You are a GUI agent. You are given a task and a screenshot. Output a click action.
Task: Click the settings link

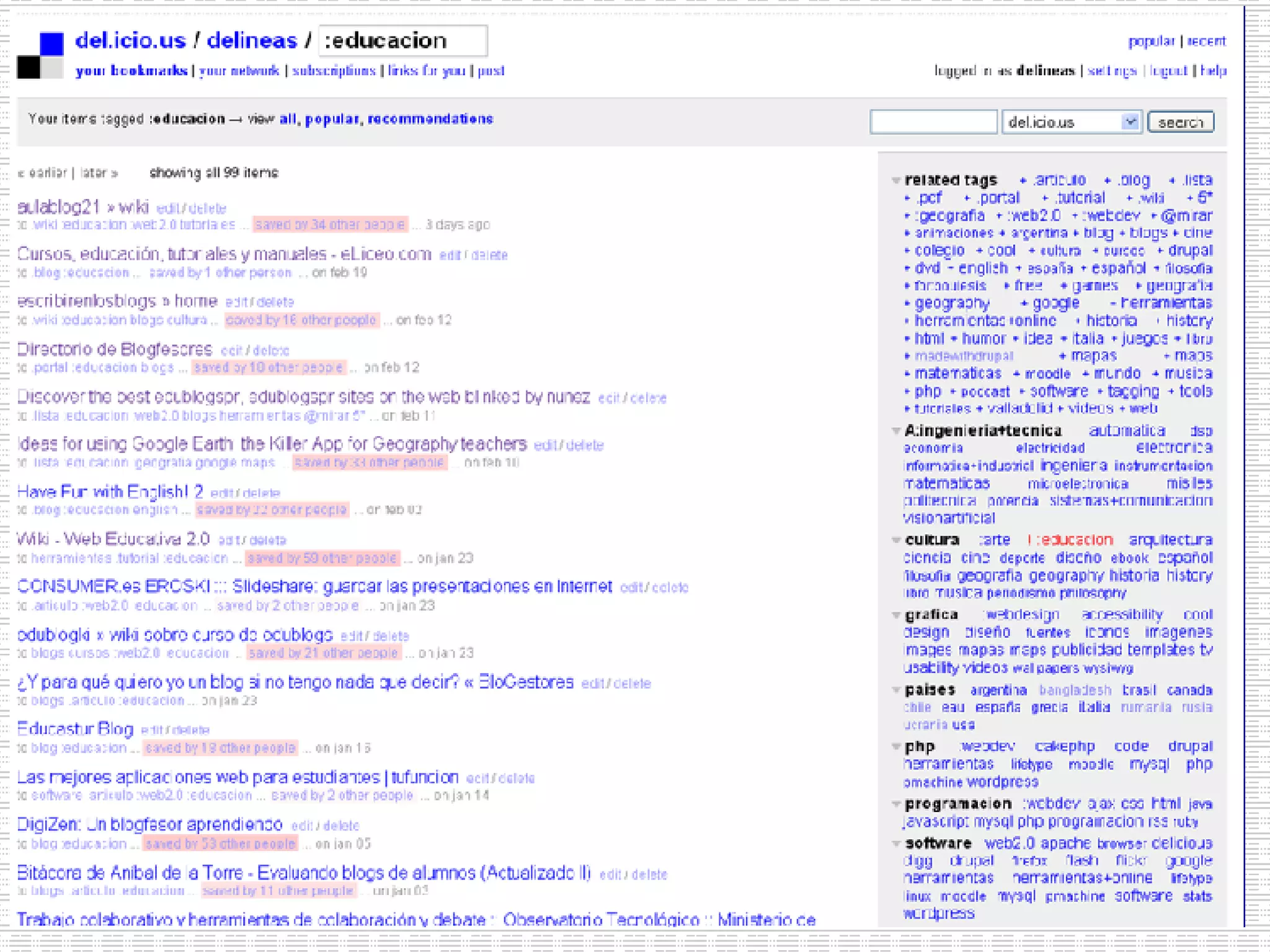pos(1112,71)
